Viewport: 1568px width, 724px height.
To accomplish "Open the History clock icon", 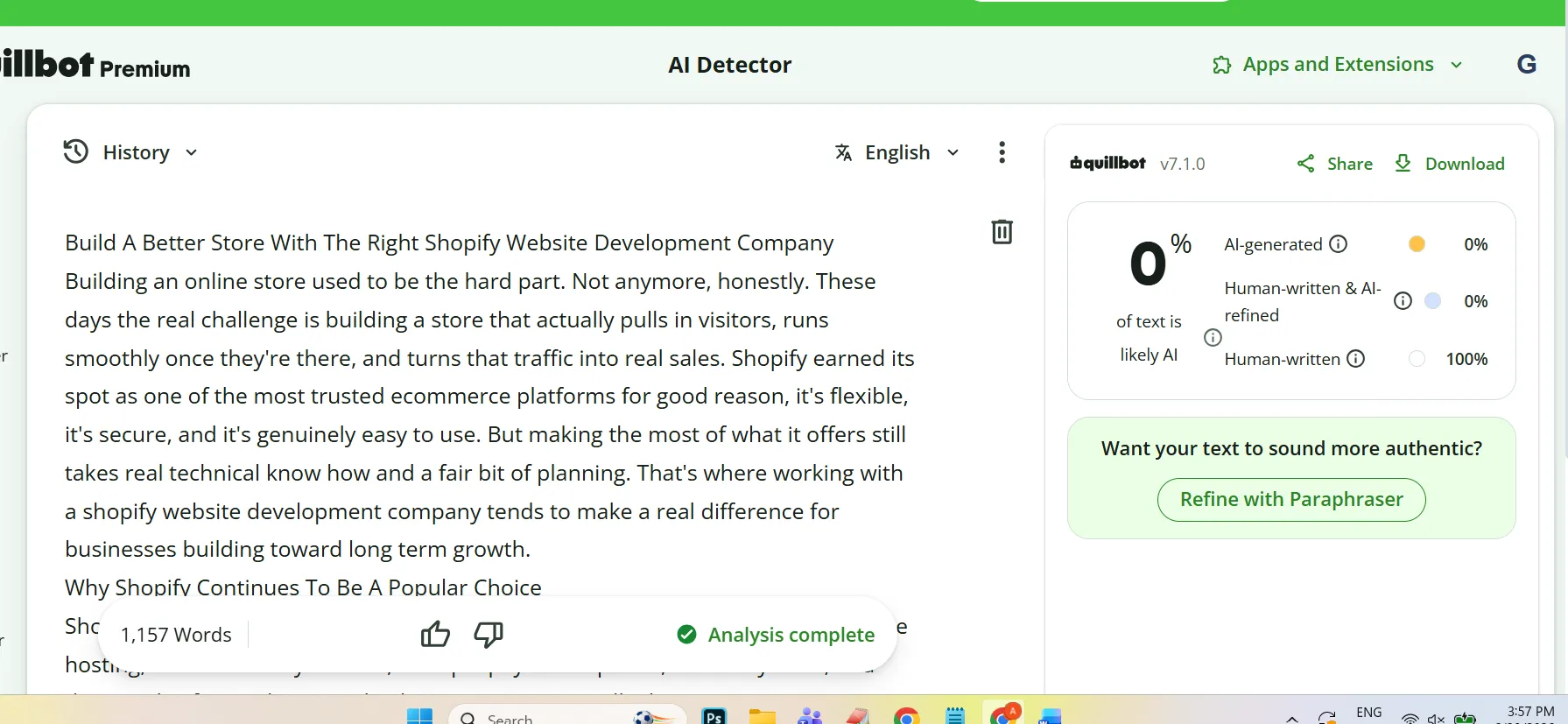I will 76,151.
